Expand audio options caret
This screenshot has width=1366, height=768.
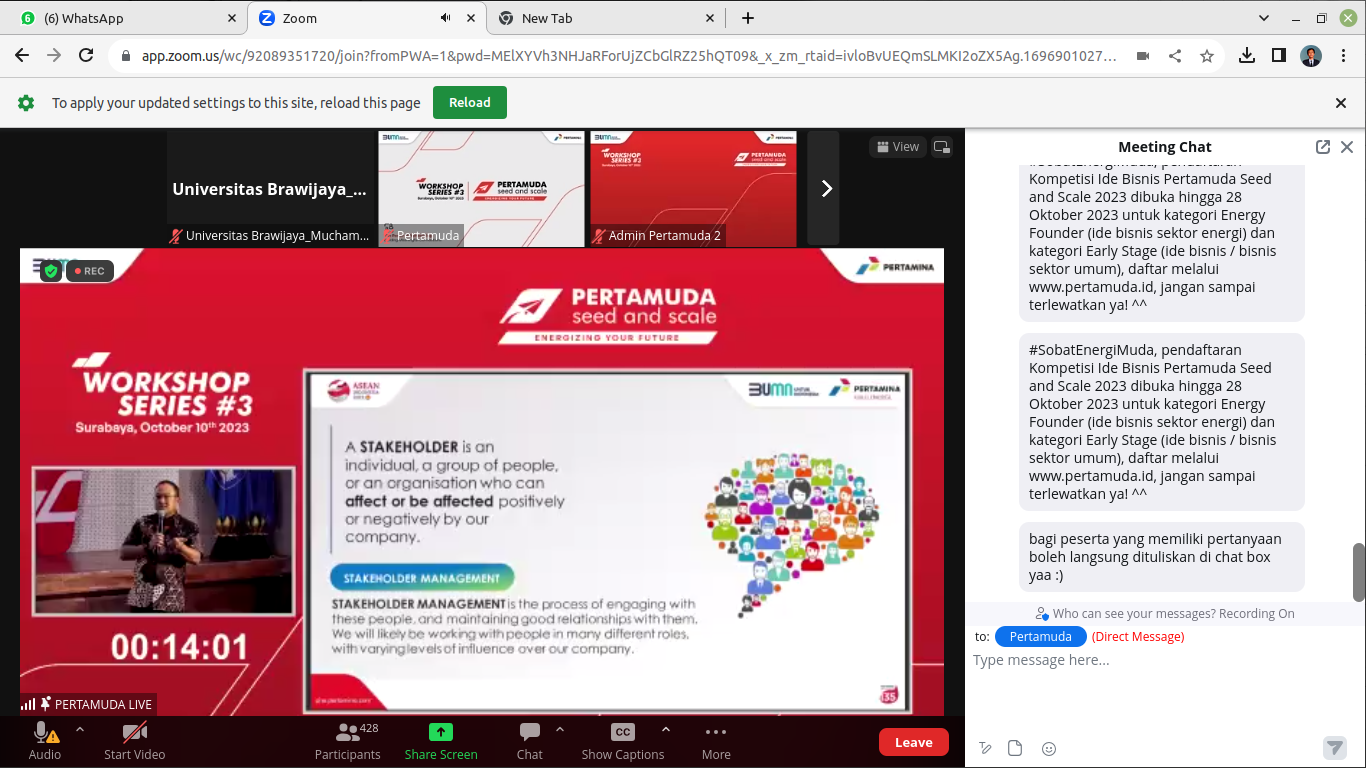pos(80,730)
